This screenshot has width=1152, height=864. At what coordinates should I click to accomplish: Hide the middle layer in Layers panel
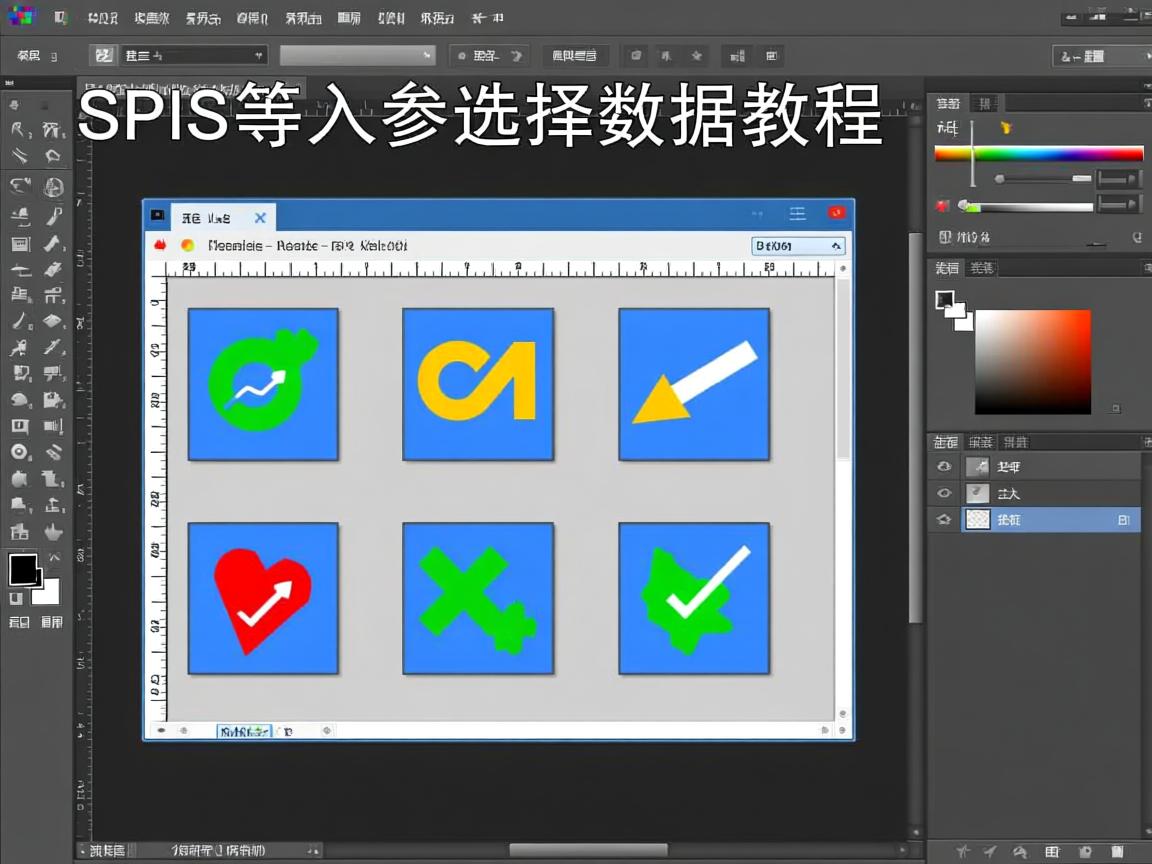[x=943, y=493]
